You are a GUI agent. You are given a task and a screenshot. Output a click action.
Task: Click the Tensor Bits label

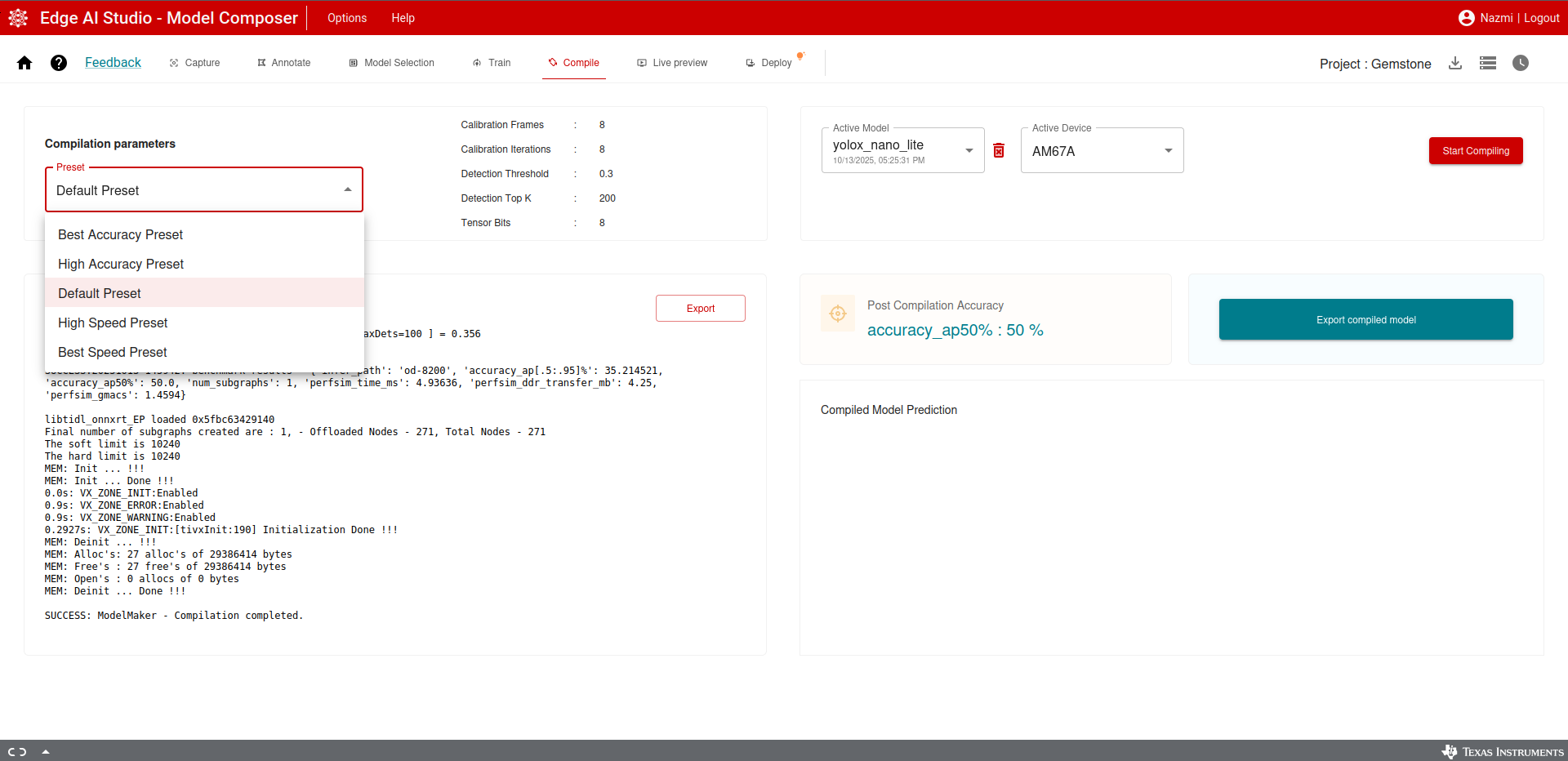coord(485,223)
